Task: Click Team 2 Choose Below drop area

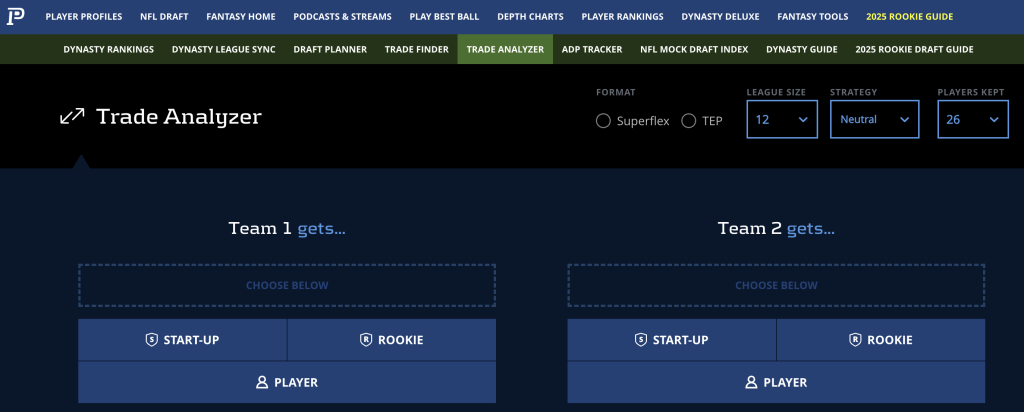Action: (776, 285)
